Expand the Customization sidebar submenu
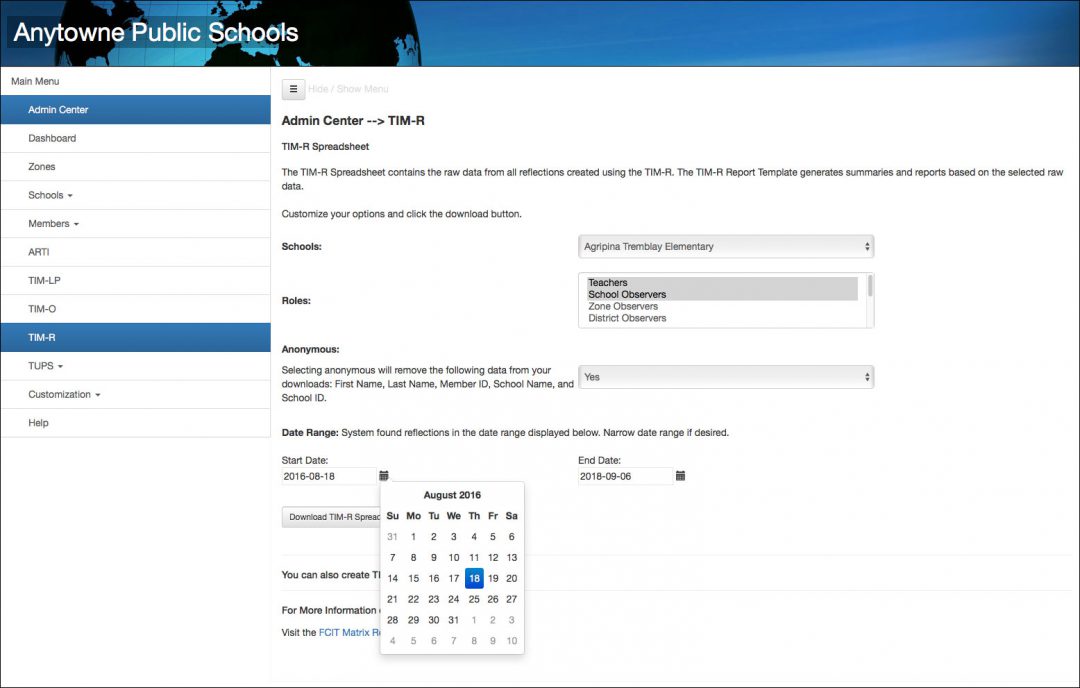Screen dimensions: 1080x688 pyautogui.click(x=64, y=395)
